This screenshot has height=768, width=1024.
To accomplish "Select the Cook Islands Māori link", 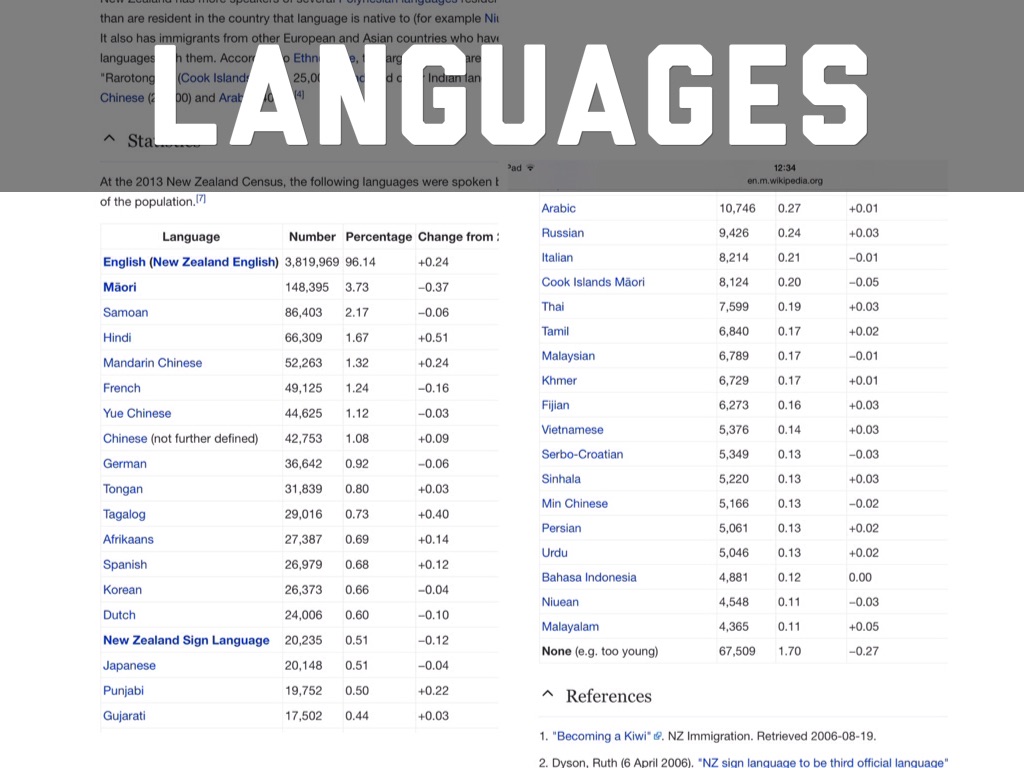I will pyautogui.click(x=593, y=282).
